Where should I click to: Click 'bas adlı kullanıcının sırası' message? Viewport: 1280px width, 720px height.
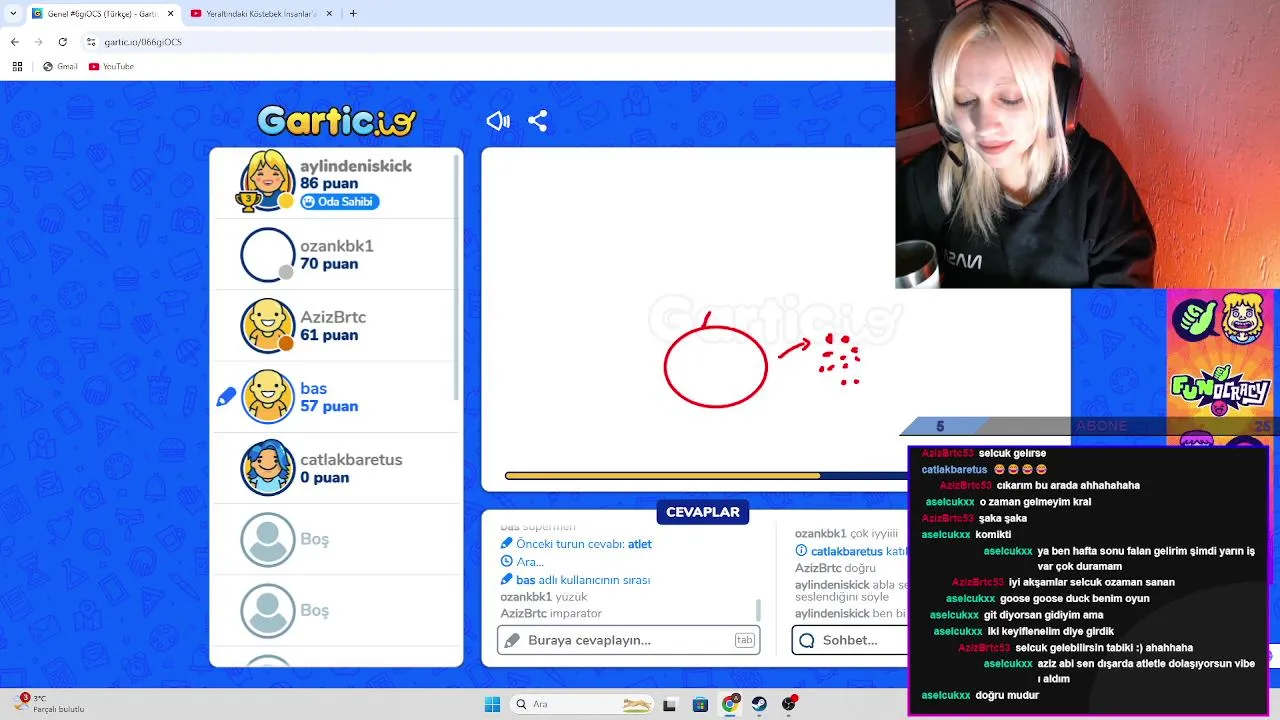pyautogui.click(x=583, y=580)
